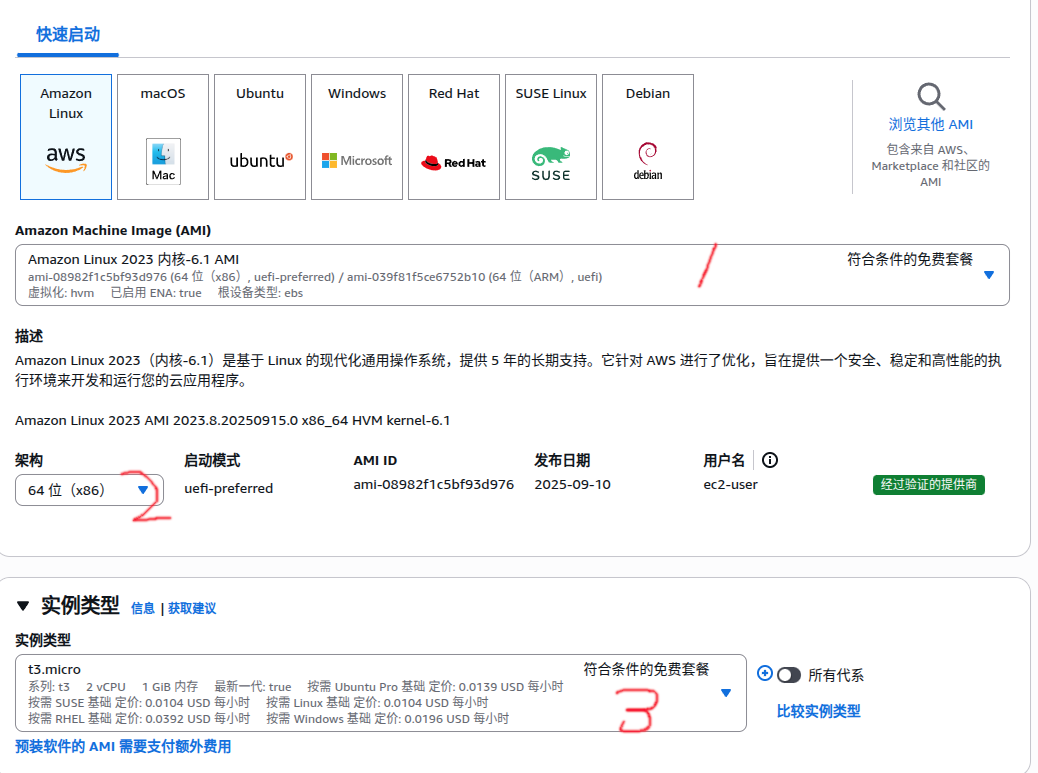
Task: Click the 描述 heading
Action: click(29, 336)
